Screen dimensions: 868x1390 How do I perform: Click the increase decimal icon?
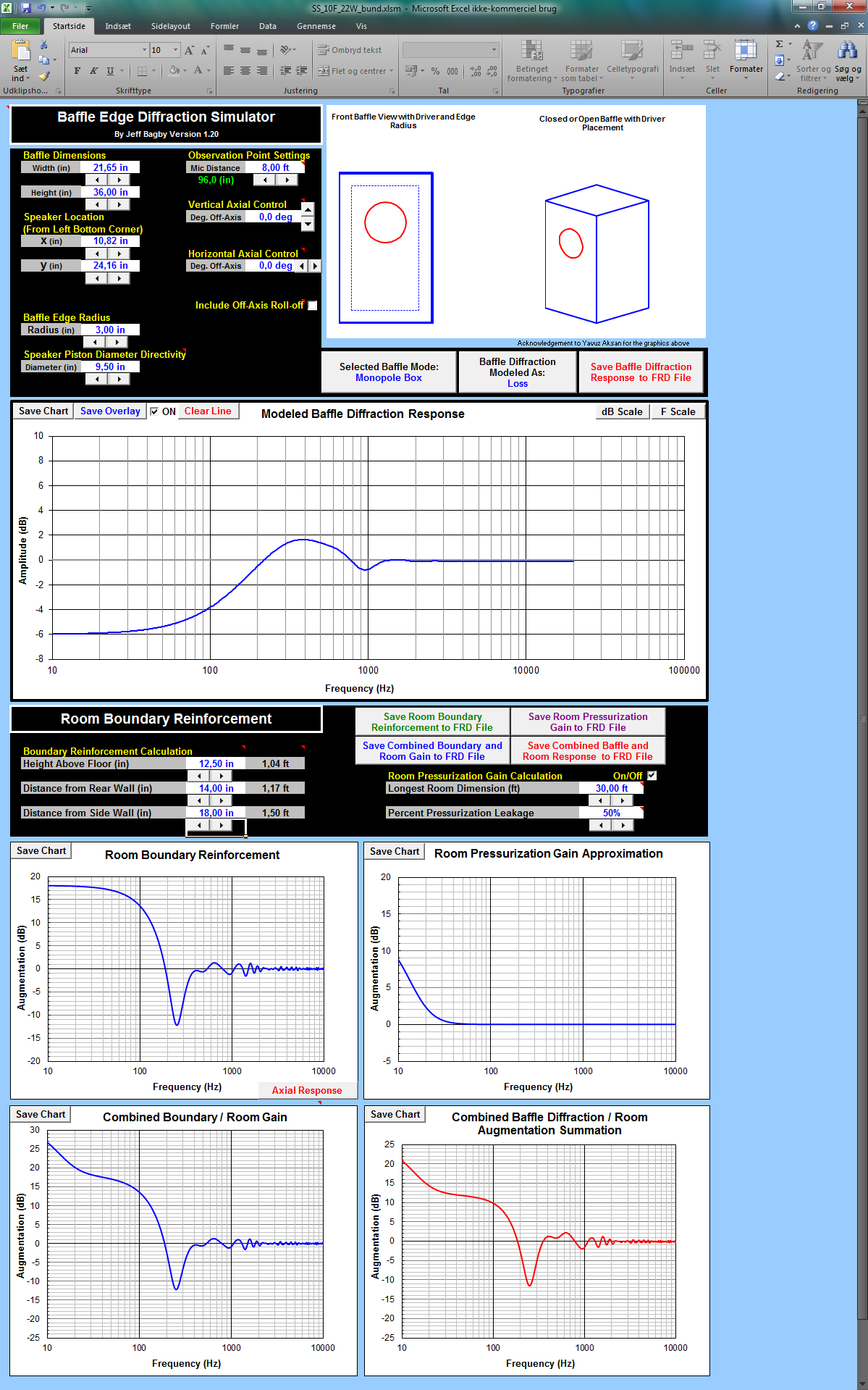point(476,71)
